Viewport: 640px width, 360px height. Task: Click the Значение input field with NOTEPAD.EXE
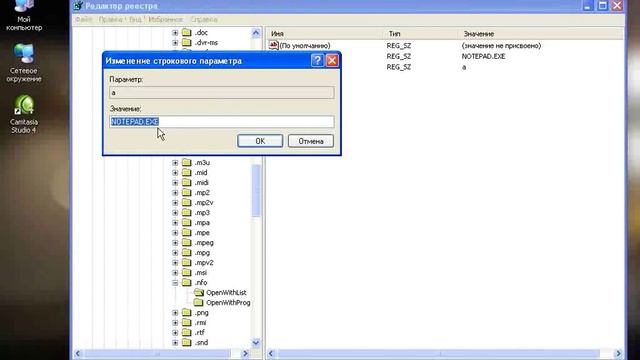click(222, 122)
